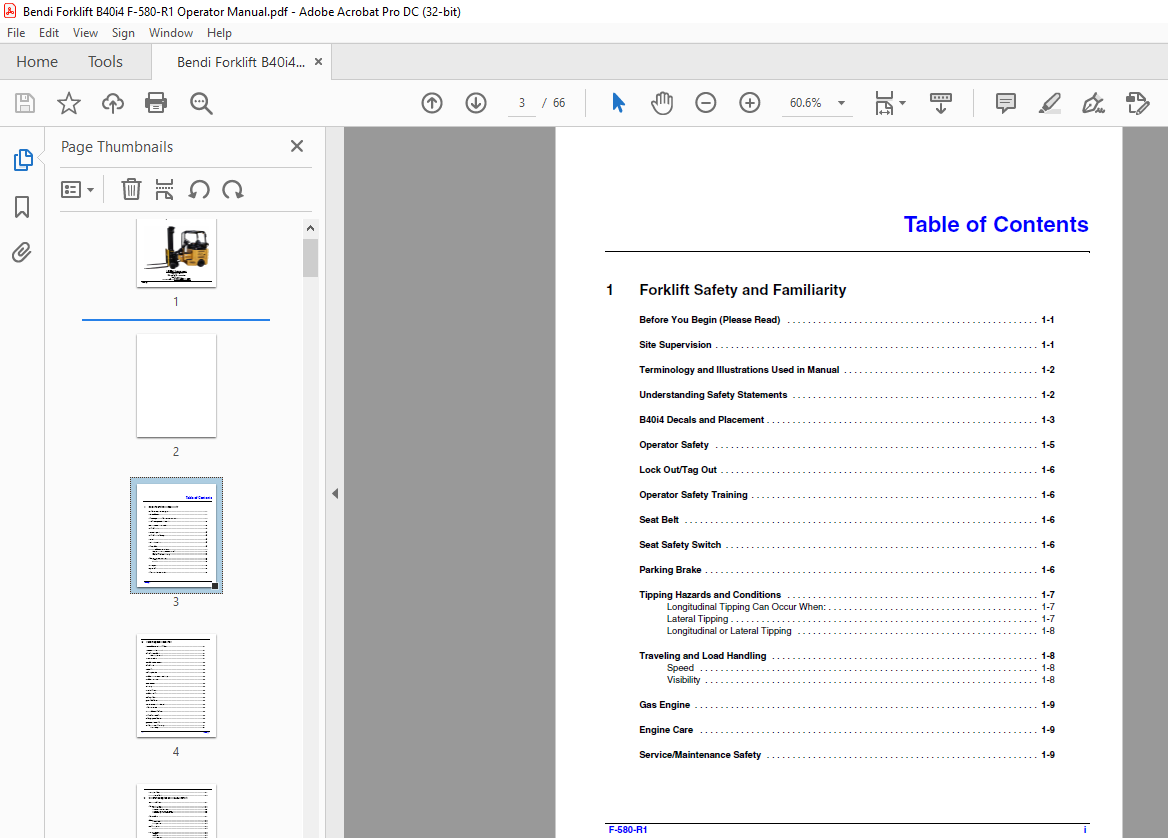Screen dimensions: 1168x838
Task: Click the insert page break thumbnails icon
Action: point(165,189)
